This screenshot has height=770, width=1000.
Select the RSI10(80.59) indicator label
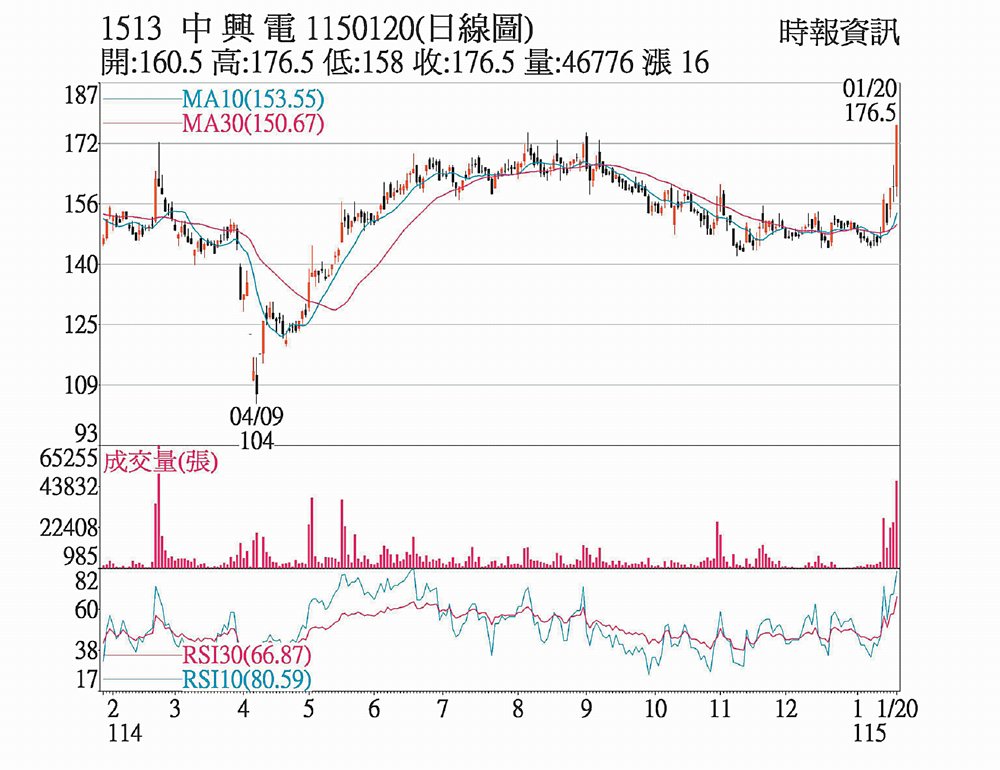pyautogui.click(x=247, y=680)
